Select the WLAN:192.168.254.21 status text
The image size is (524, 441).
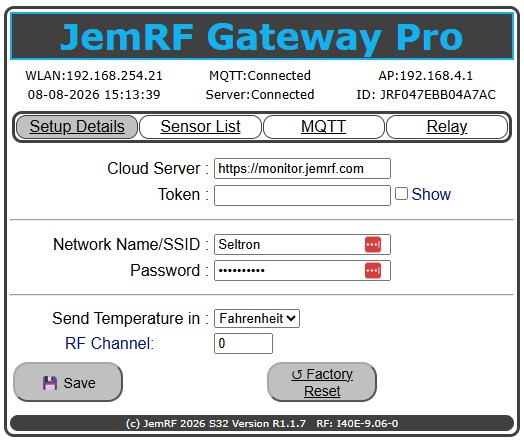point(94,76)
